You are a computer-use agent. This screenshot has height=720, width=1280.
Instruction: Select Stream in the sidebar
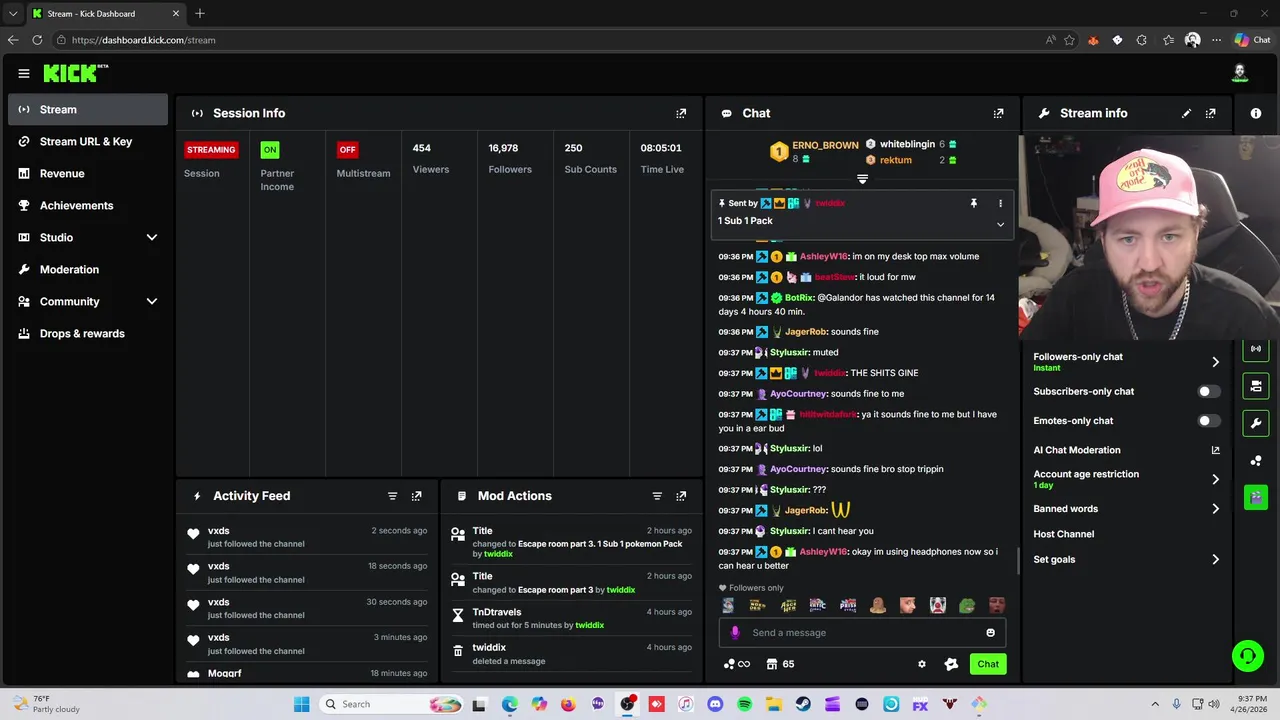pyautogui.click(x=88, y=109)
